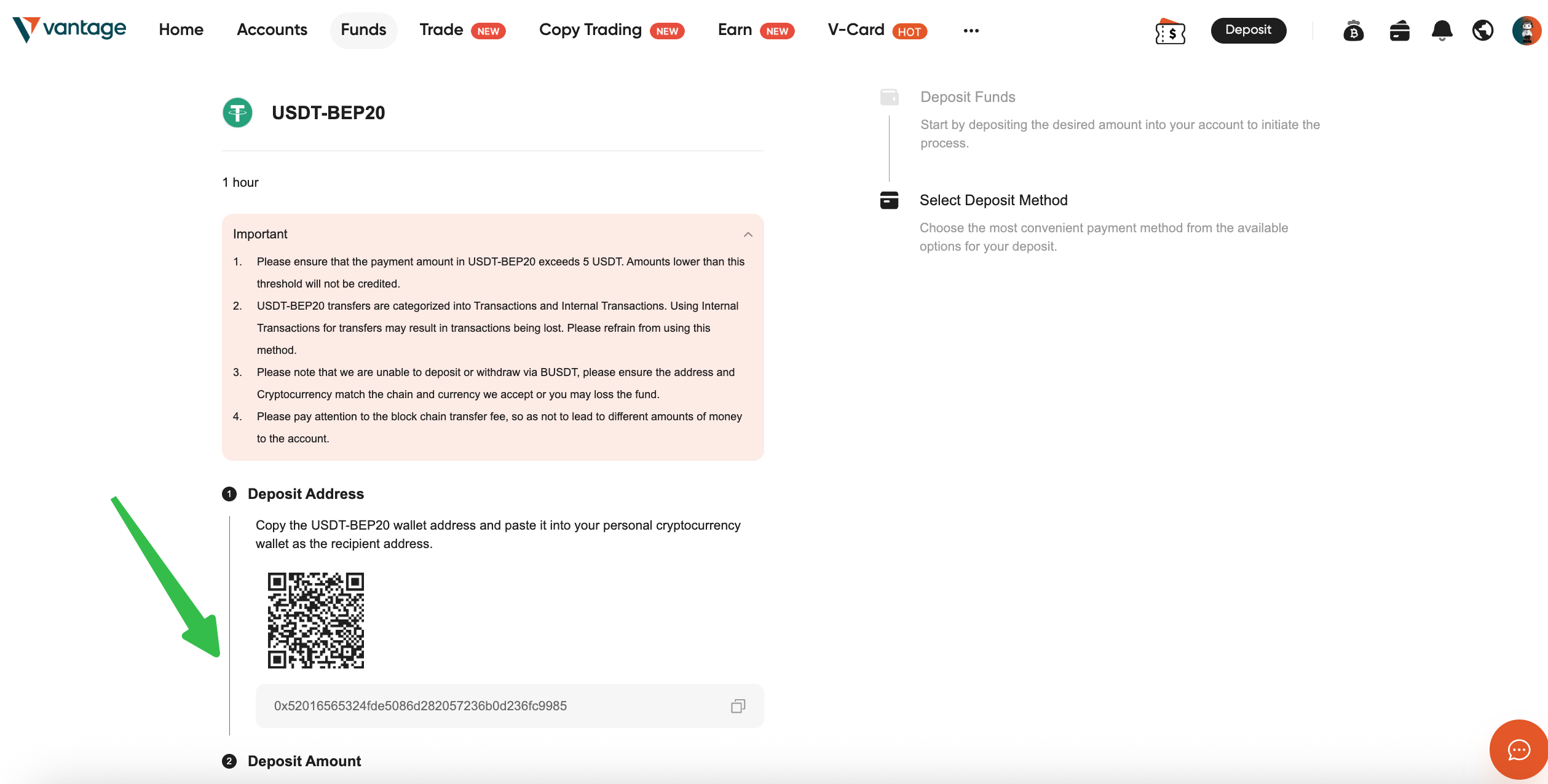Collapse the Important notice panel
Image resolution: width=1548 pixels, height=784 pixels.
point(748,234)
